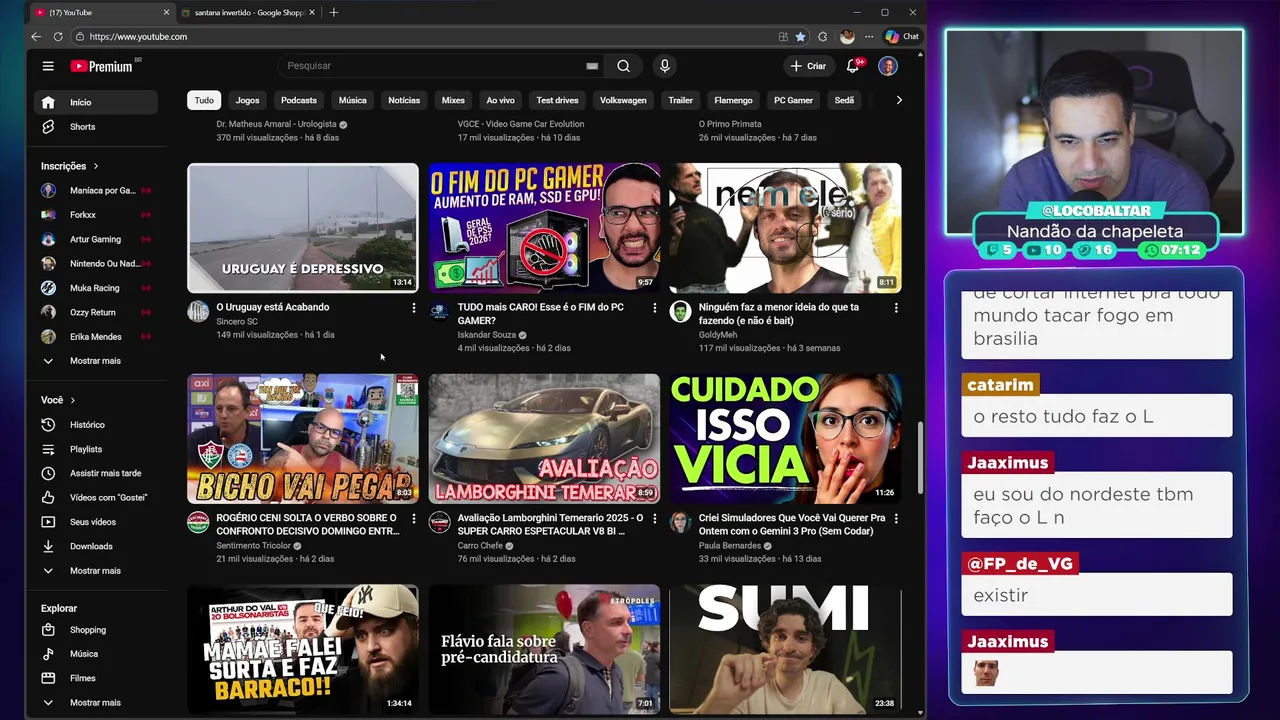Expand Mostrar mais under Explorar
Image resolution: width=1280 pixels, height=720 pixels.
tap(97, 703)
